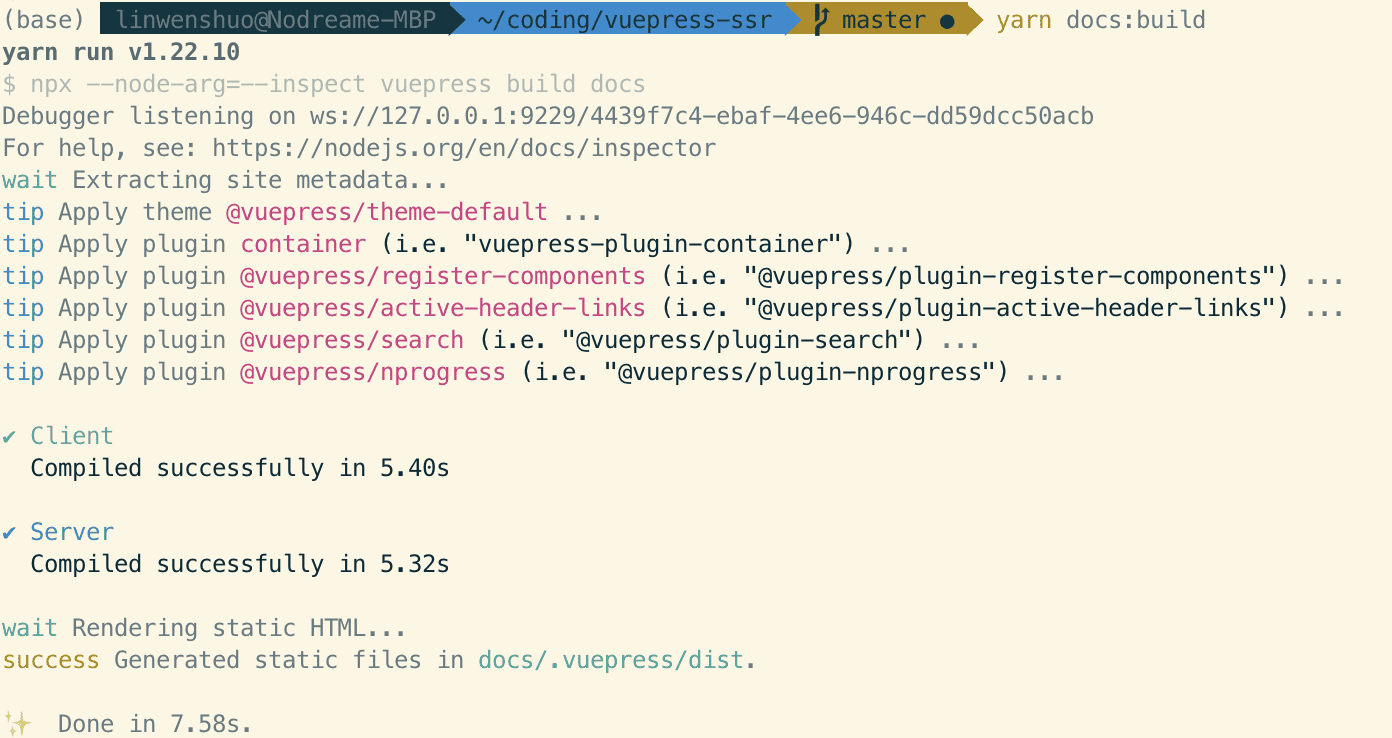
Task: Click the dirty-state dot after master
Action: tap(947, 20)
